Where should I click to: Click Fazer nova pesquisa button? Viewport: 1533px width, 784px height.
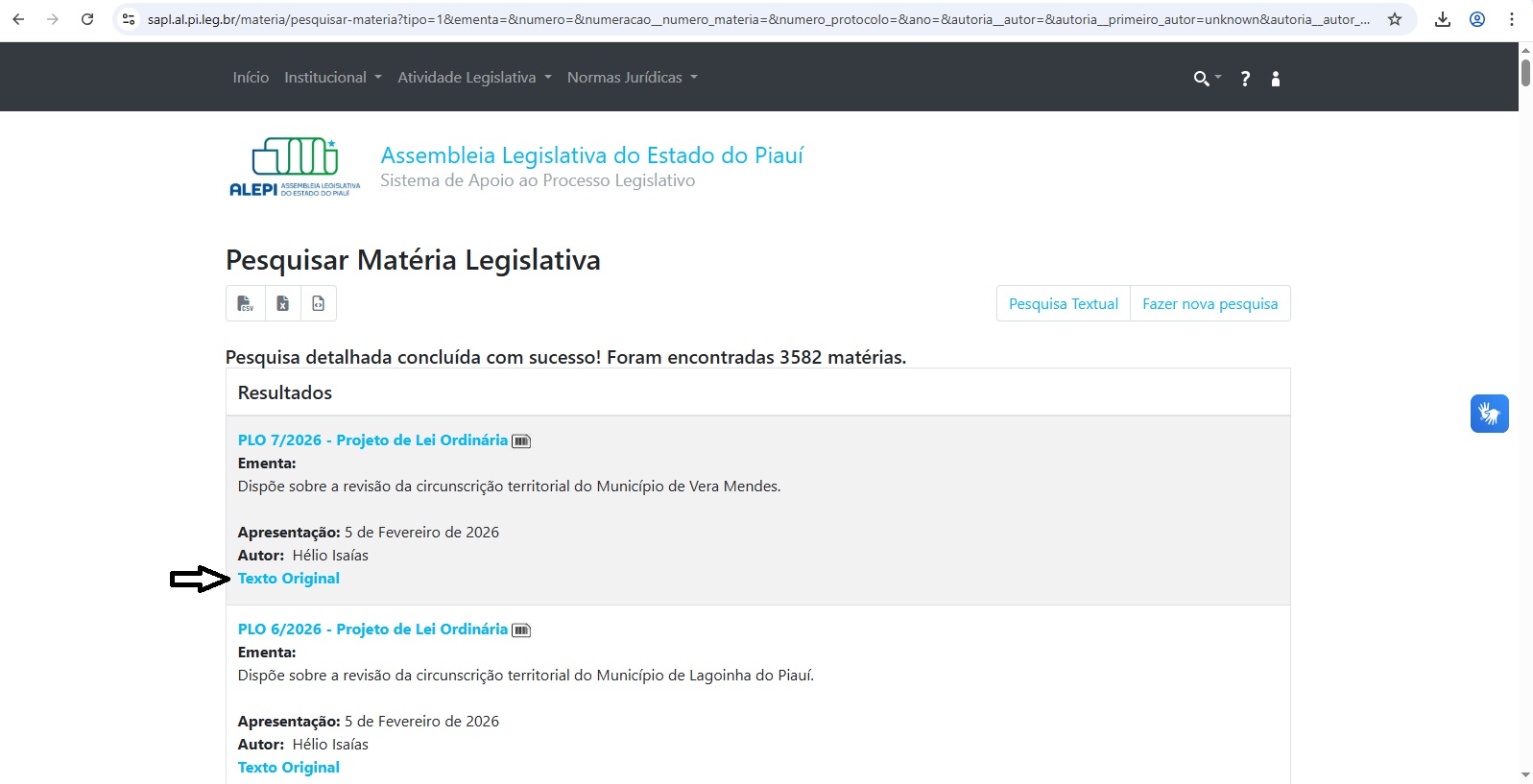pos(1210,303)
